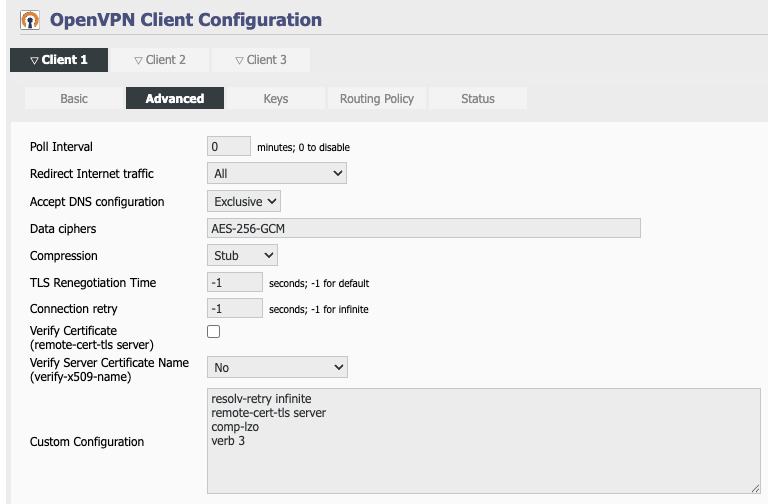Click the 'comp-lzo' line in the textarea
The height and width of the screenshot is (504, 768).
(x=235, y=427)
